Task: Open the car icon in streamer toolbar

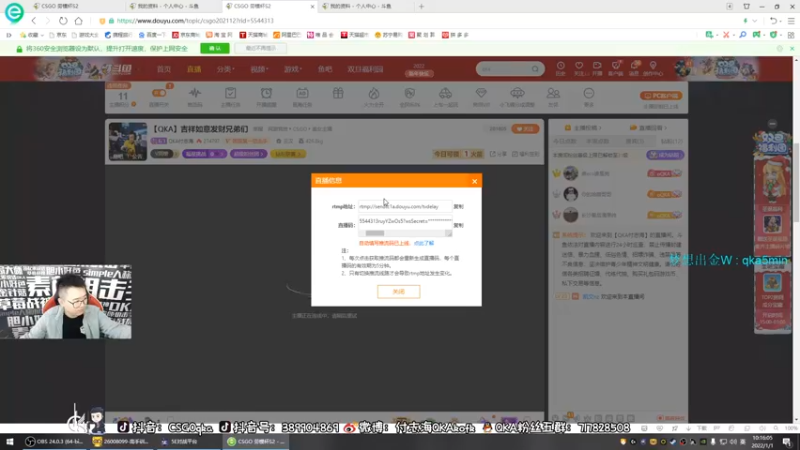Action: pyautogui.click(x=445, y=93)
